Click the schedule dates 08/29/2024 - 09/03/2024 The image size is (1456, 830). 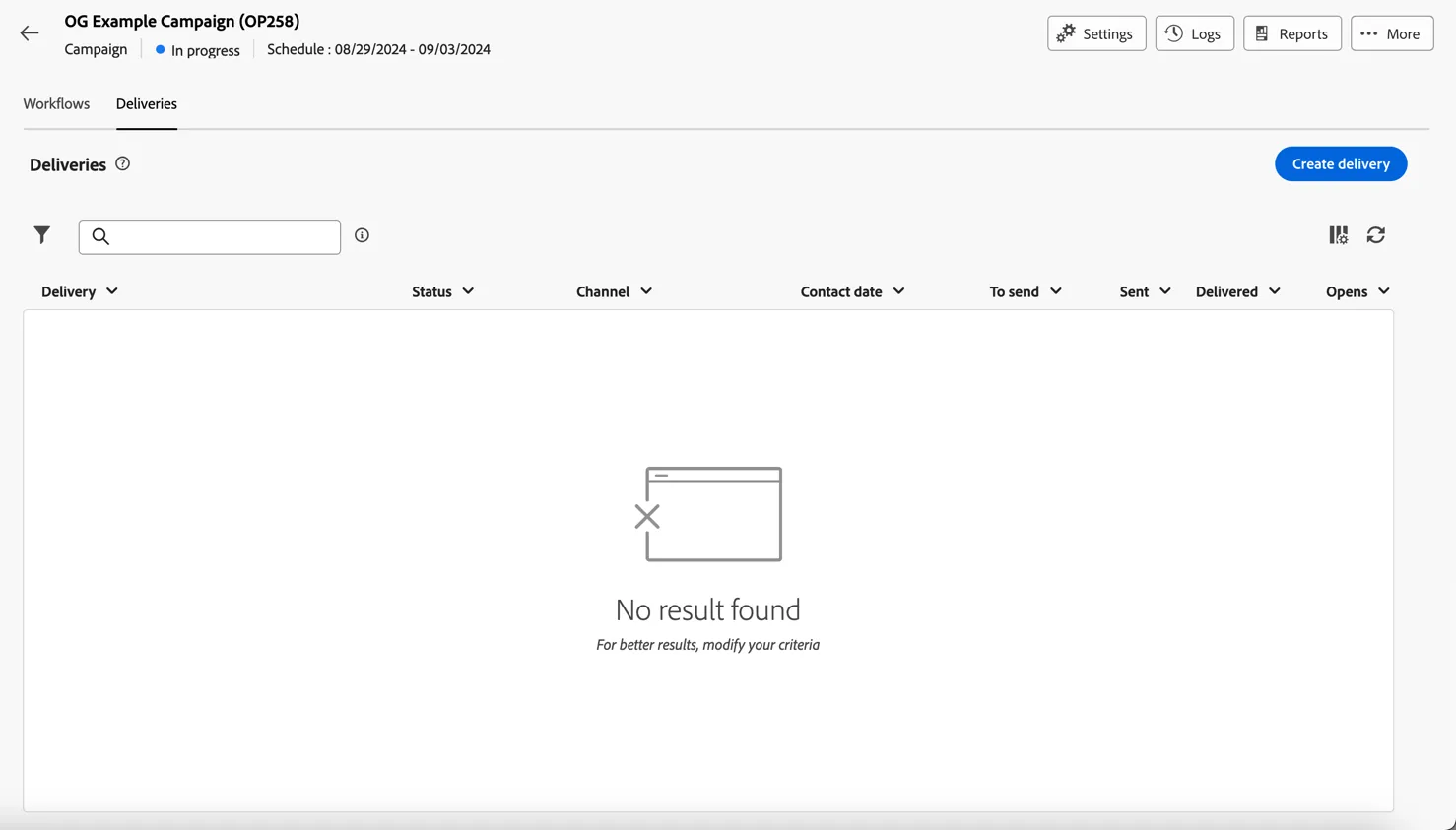pyautogui.click(x=413, y=49)
